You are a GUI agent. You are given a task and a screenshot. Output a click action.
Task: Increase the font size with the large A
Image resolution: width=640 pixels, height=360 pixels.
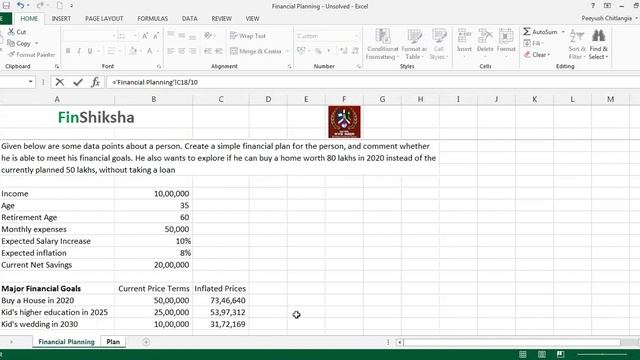[x=145, y=36]
